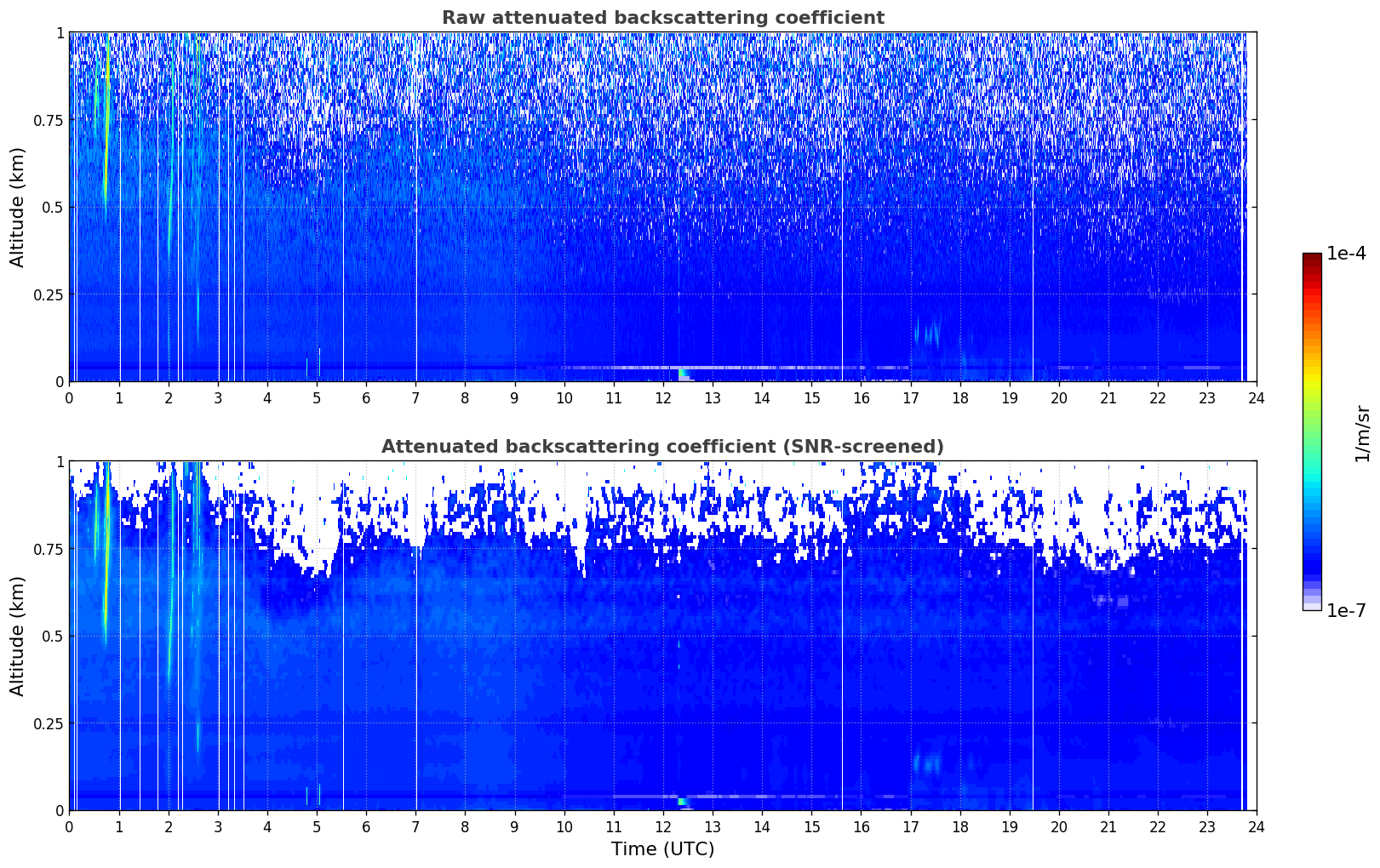Image resolution: width=1380 pixels, height=868 pixels.
Task: Click the altitude 1 tick on SNR-screened plot
Action: tap(60, 462)
